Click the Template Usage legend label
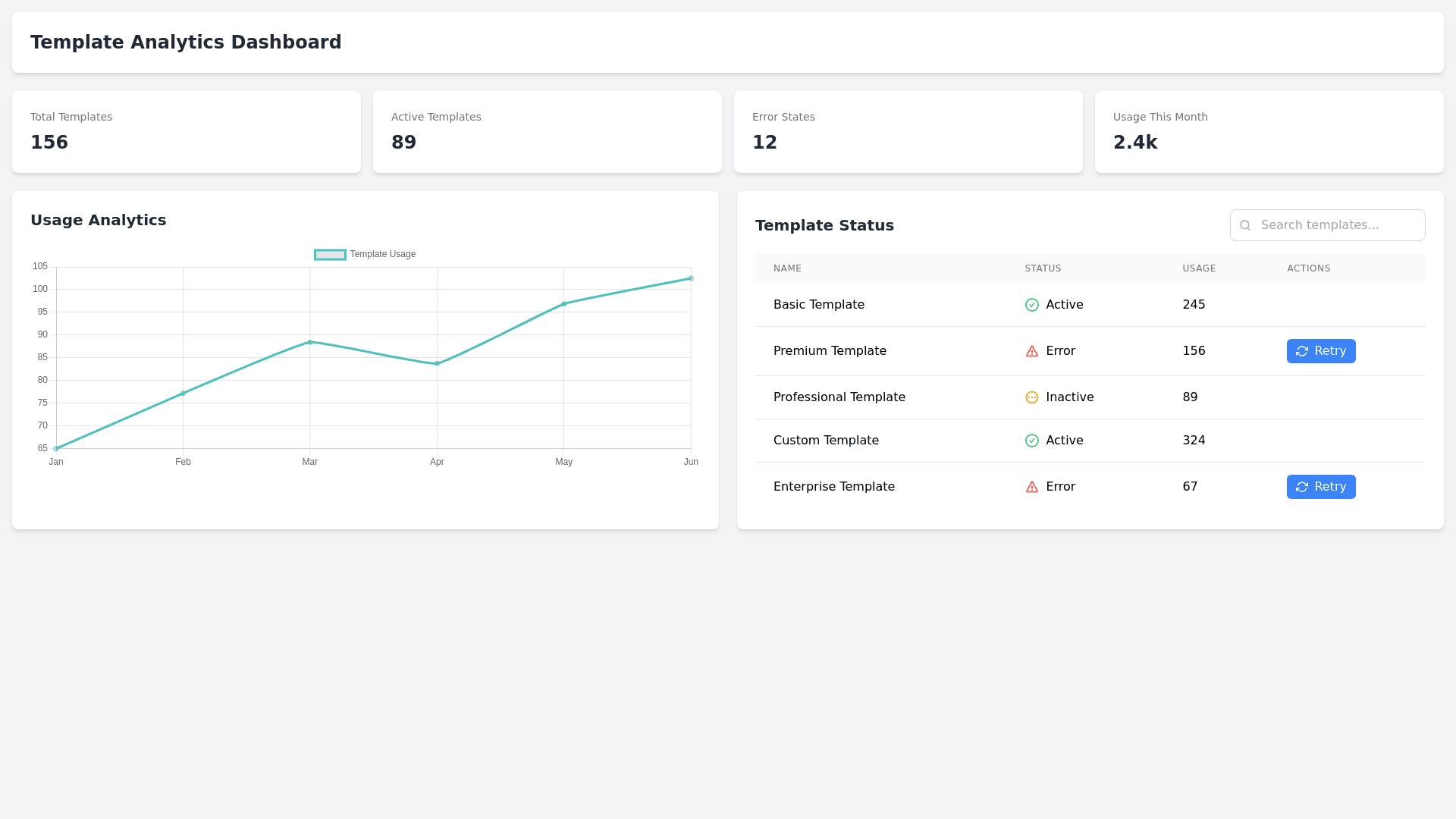The image size is (1456, 819). [x=382, y=254]
